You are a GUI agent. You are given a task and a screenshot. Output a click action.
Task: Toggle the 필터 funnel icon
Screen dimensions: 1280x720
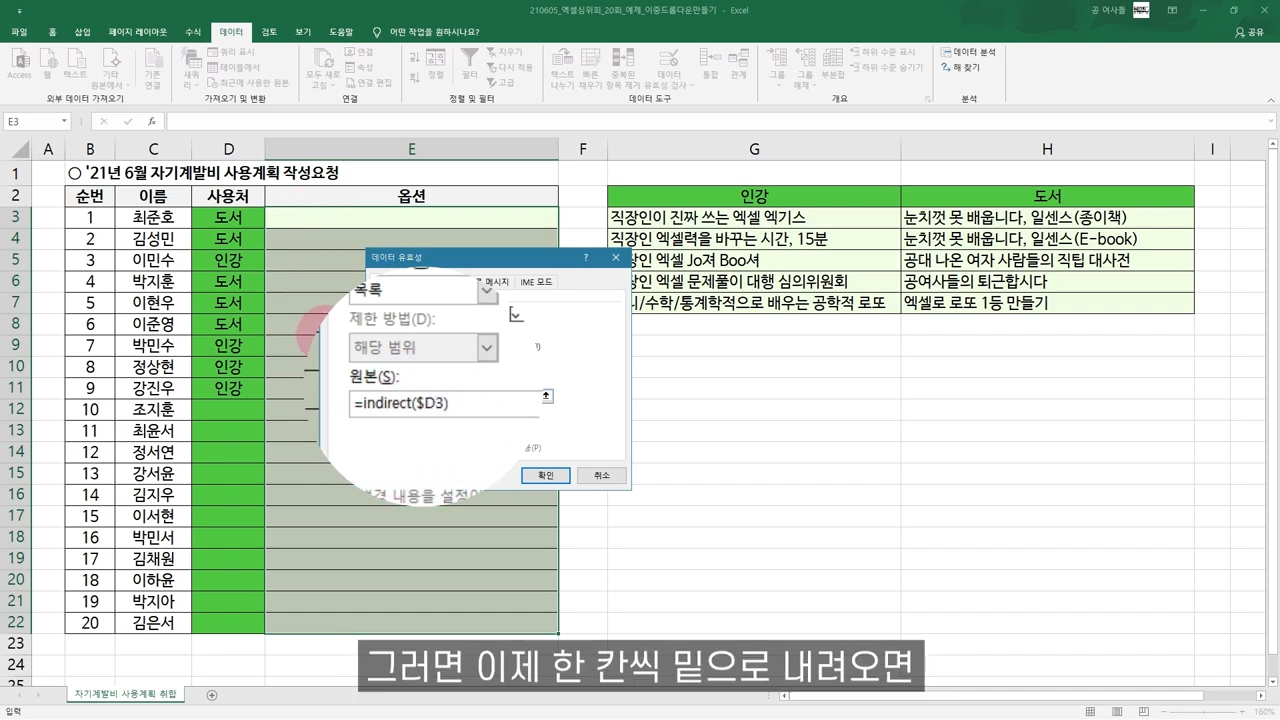tap(469, 64)
